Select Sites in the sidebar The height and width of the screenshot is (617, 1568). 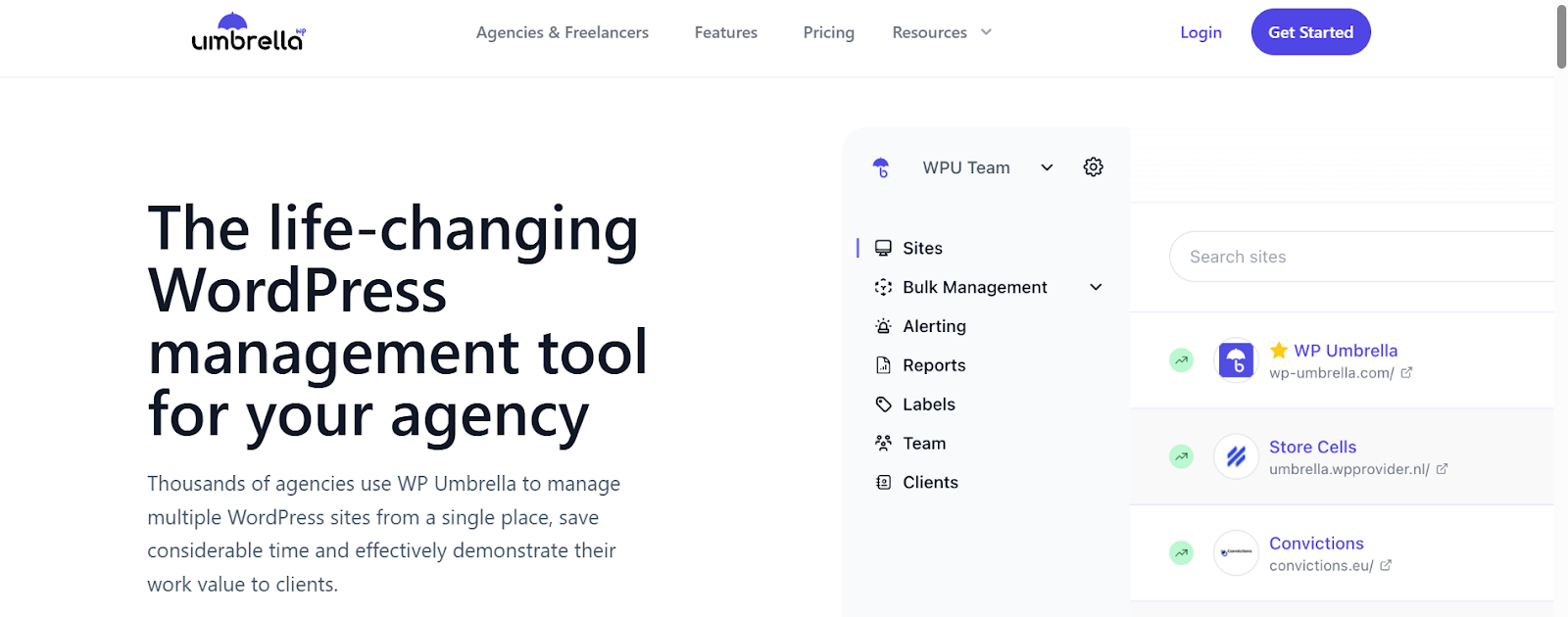tap(922, 248)
